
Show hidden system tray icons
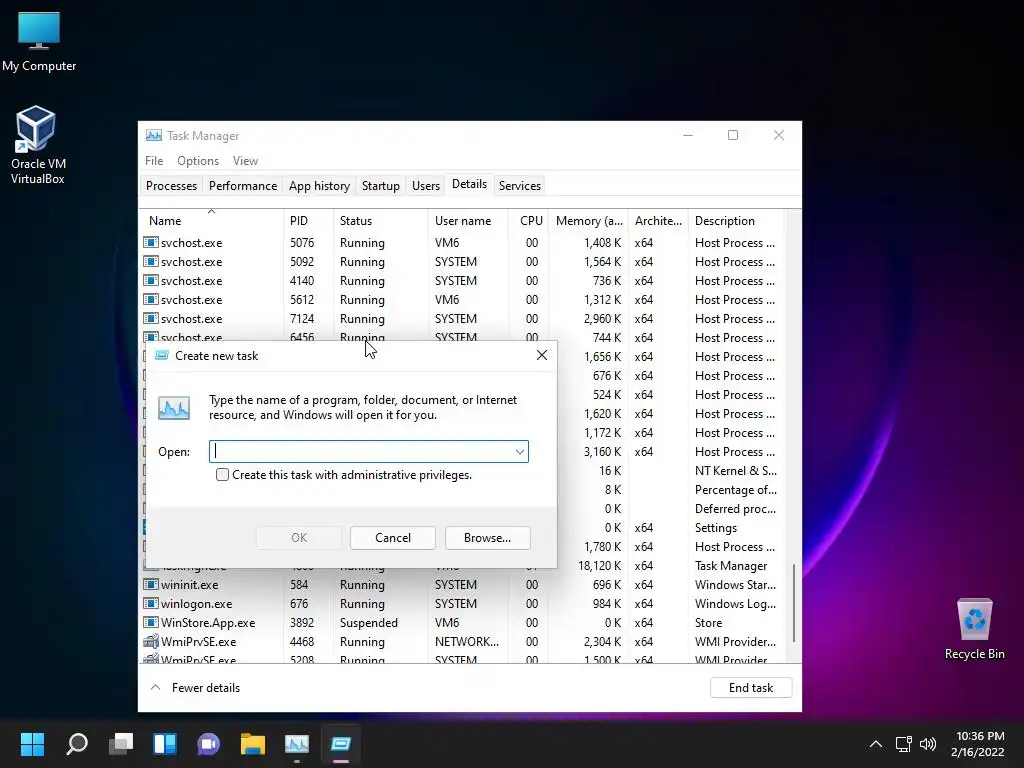tap(876, 744)
